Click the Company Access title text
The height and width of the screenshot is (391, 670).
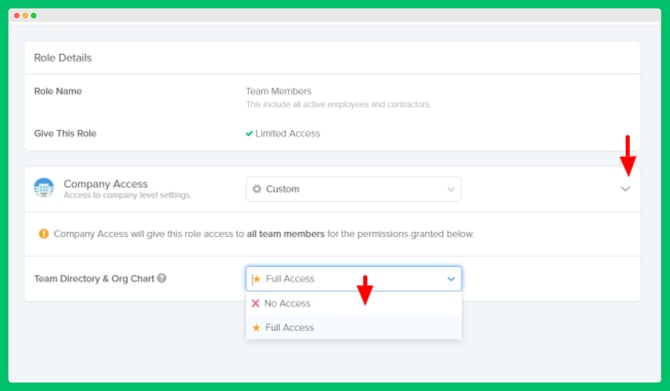[106, 184]
